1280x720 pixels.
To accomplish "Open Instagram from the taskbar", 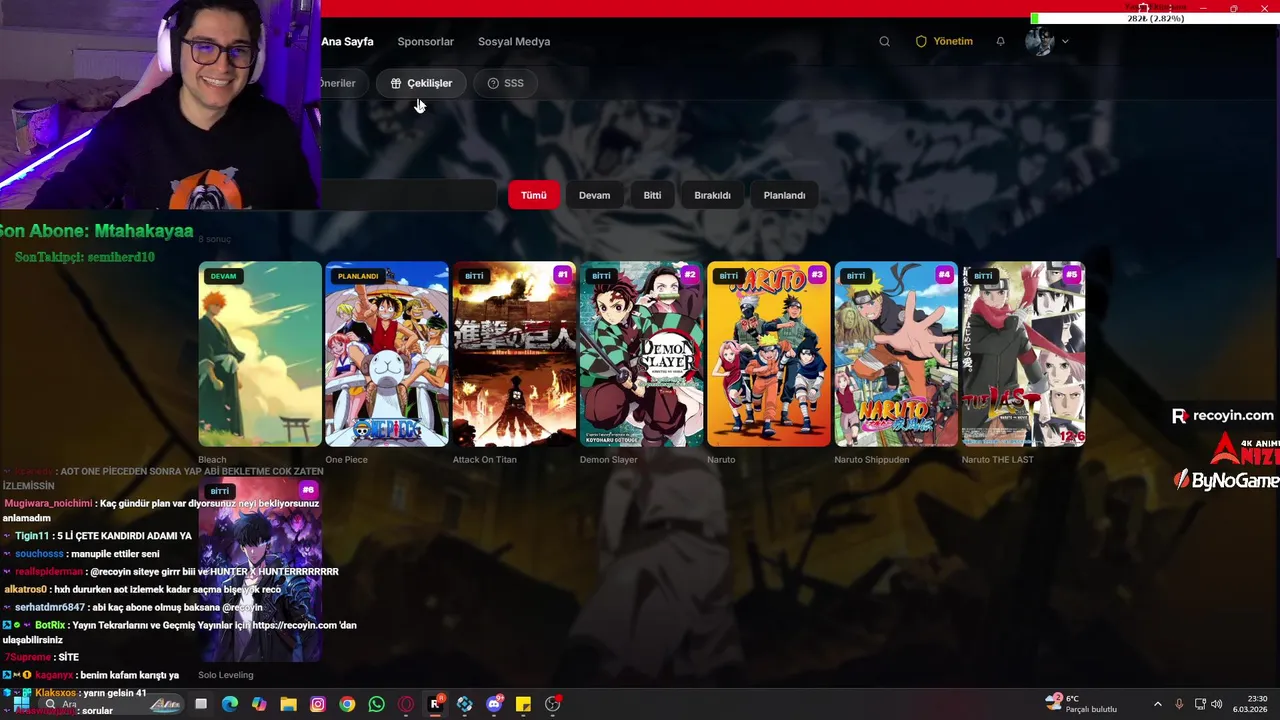I will pyautogui.click(x=318, y=704).
